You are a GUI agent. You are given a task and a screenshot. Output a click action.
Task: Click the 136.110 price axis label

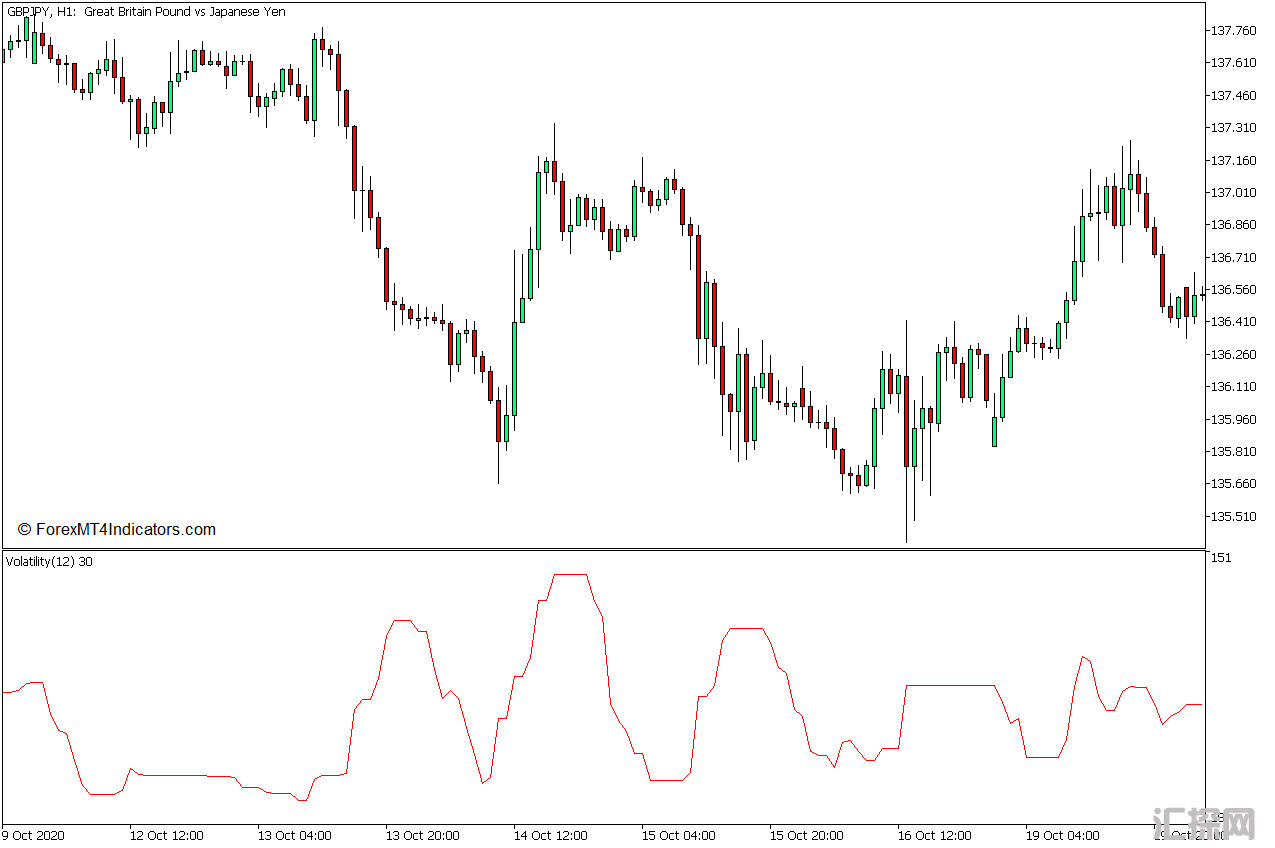1233,387
